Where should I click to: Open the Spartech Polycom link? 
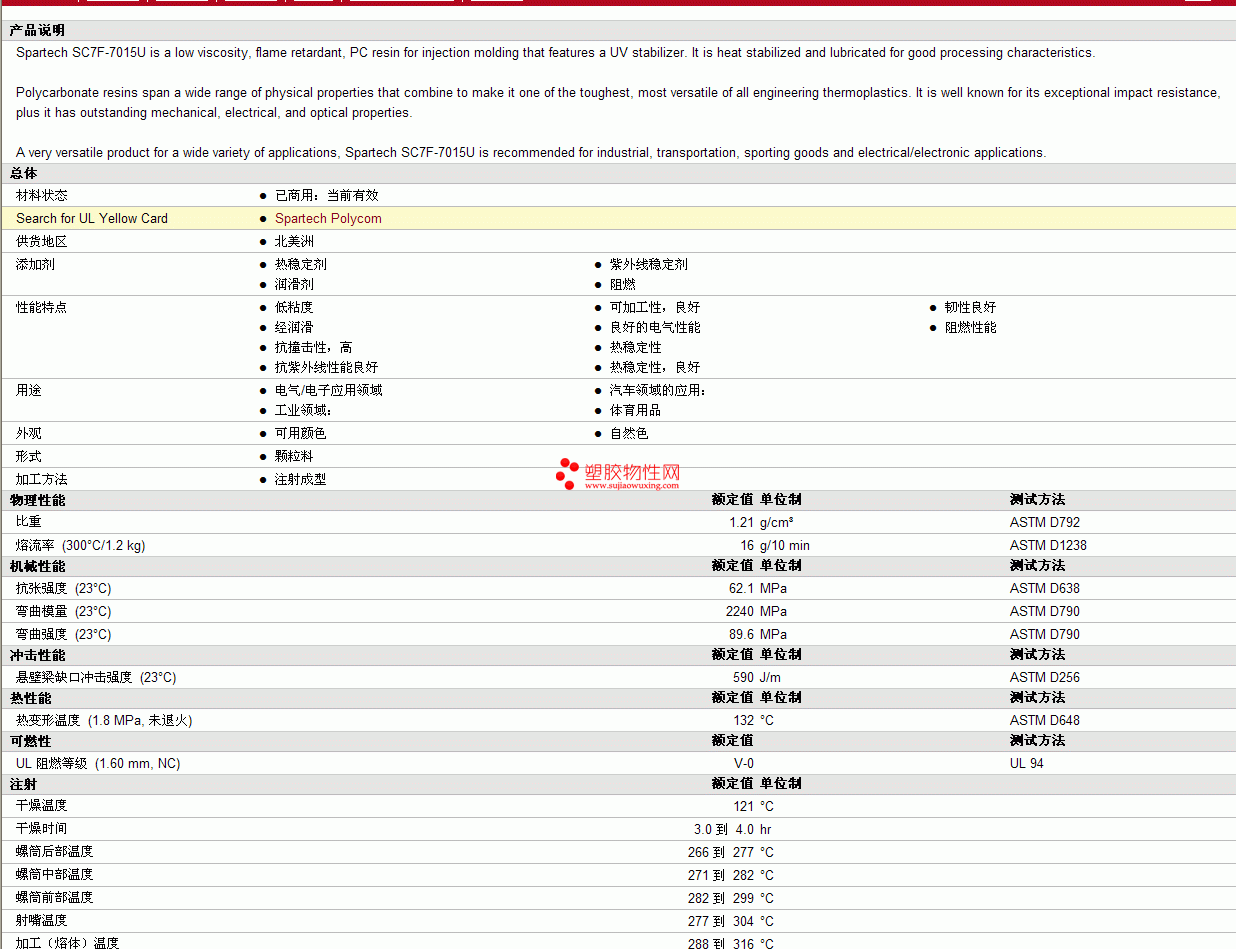point(328,218)
